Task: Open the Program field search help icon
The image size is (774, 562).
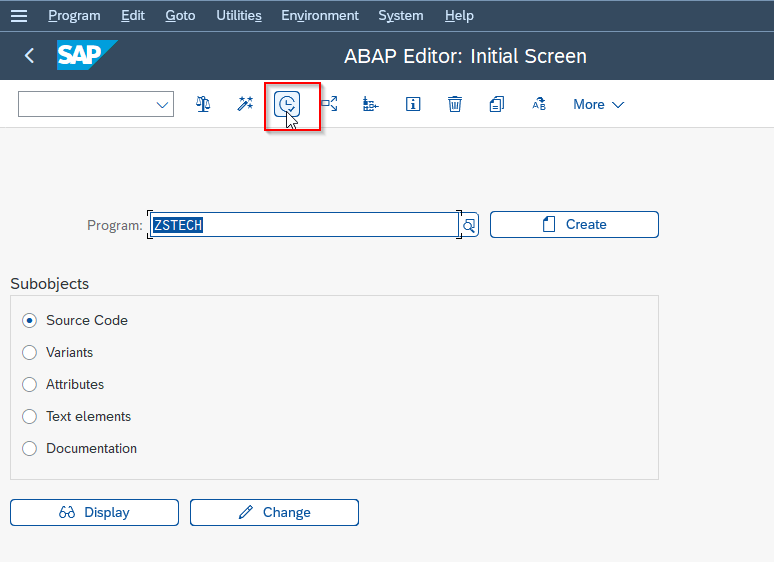Action: 469,225
